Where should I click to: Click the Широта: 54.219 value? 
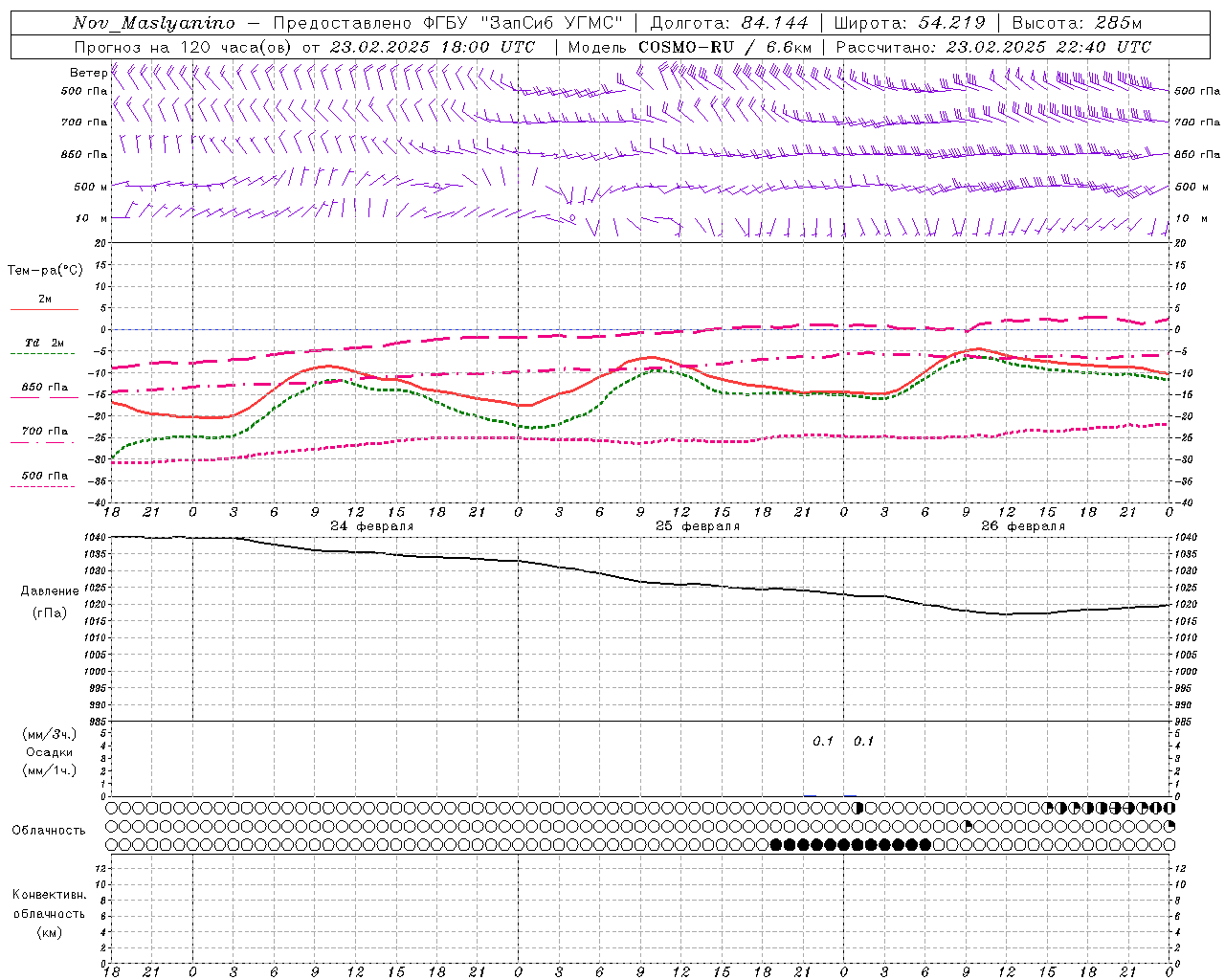pyautogui.click(x=909, y=23)
